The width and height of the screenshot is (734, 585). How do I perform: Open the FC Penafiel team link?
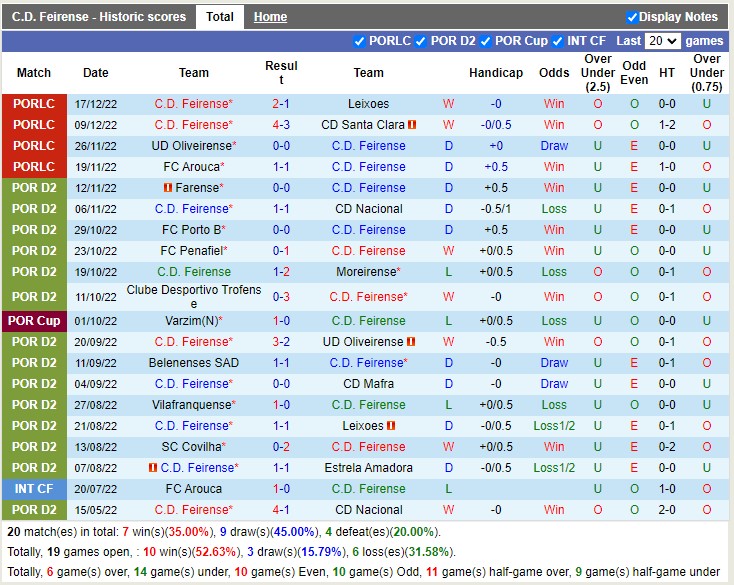point(192,251)
